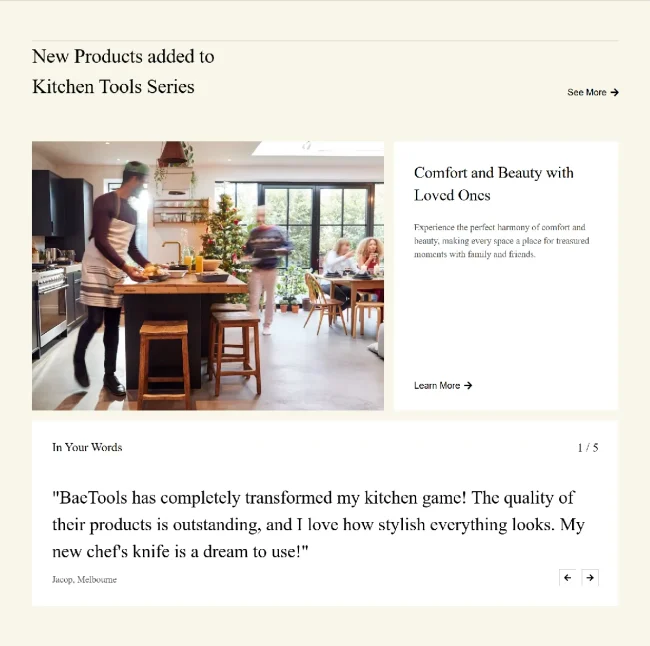The width and height of the screenshot is (650, 646).
Task: Click empty space in Comfort and Beauty card
Action: pyautogui.click(x=506, y=319)
